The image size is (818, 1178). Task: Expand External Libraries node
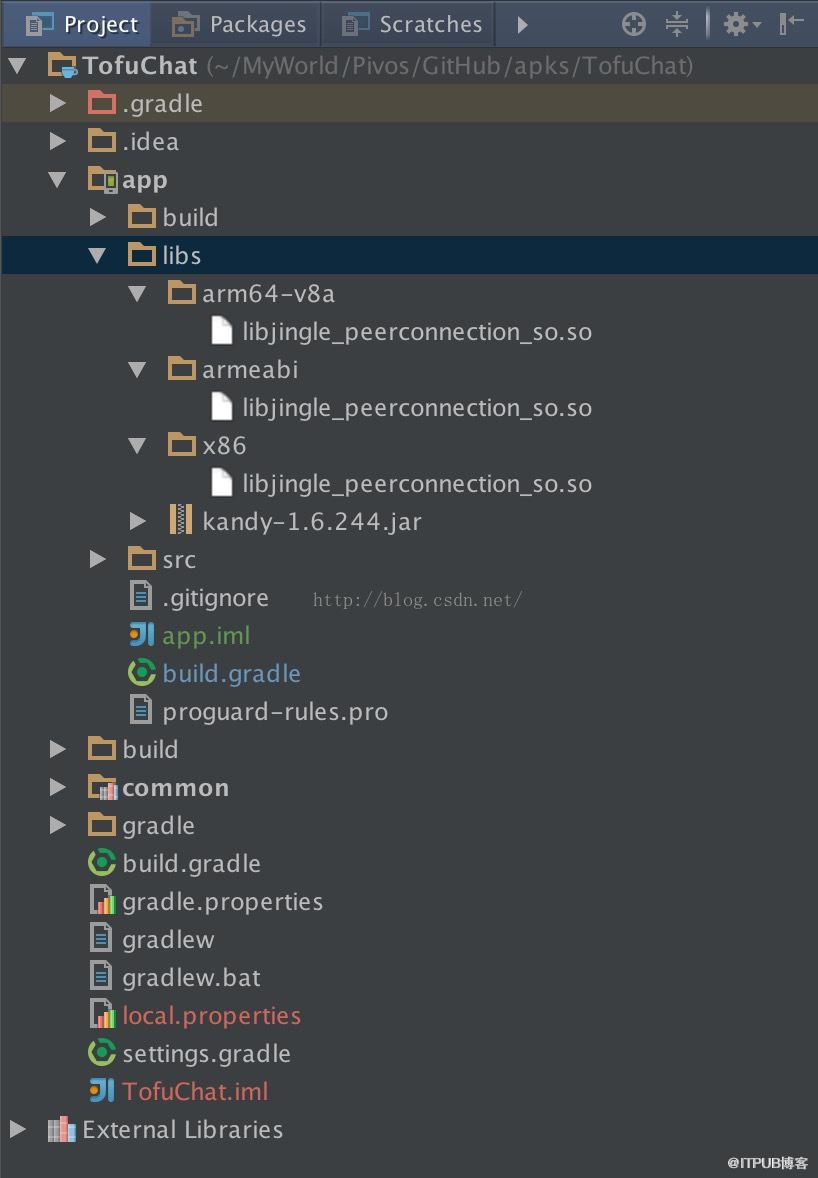tap(17, 1129)
